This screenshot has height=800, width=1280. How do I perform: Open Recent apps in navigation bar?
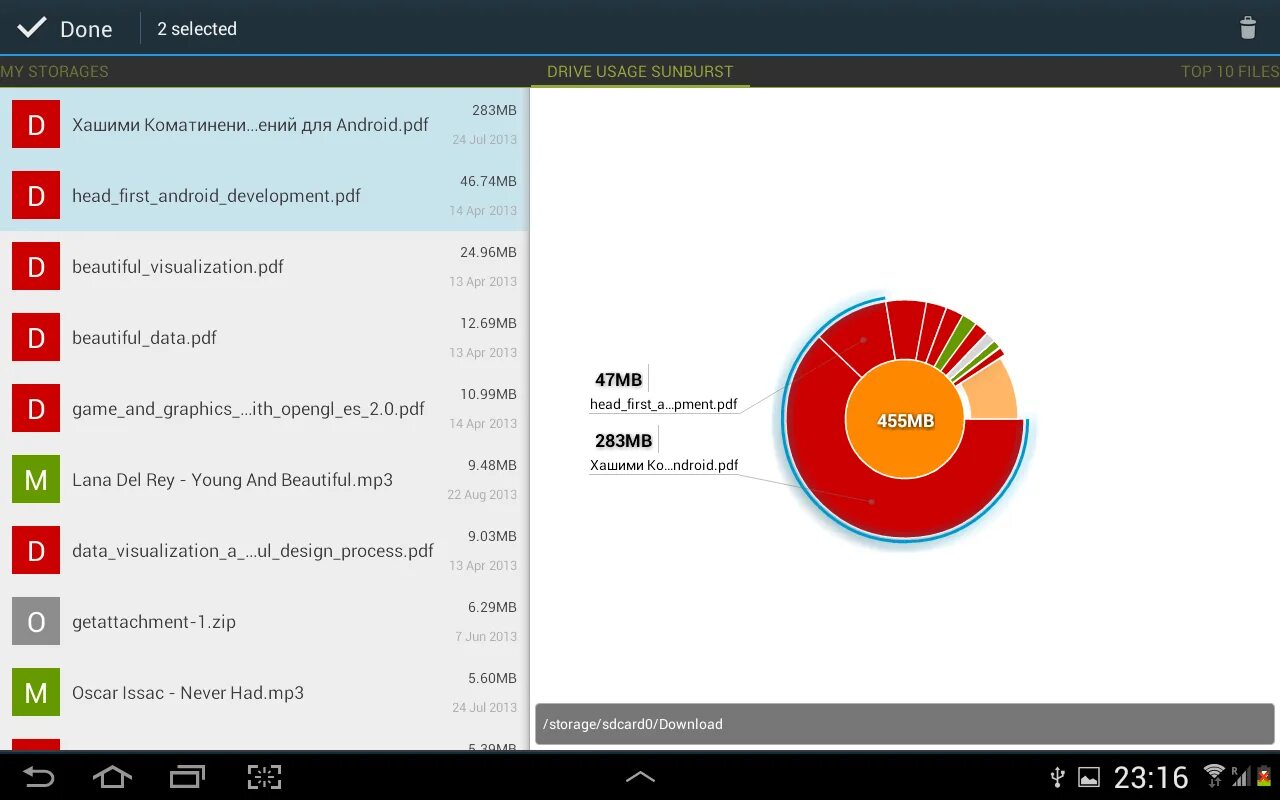[x=187, y=777]
